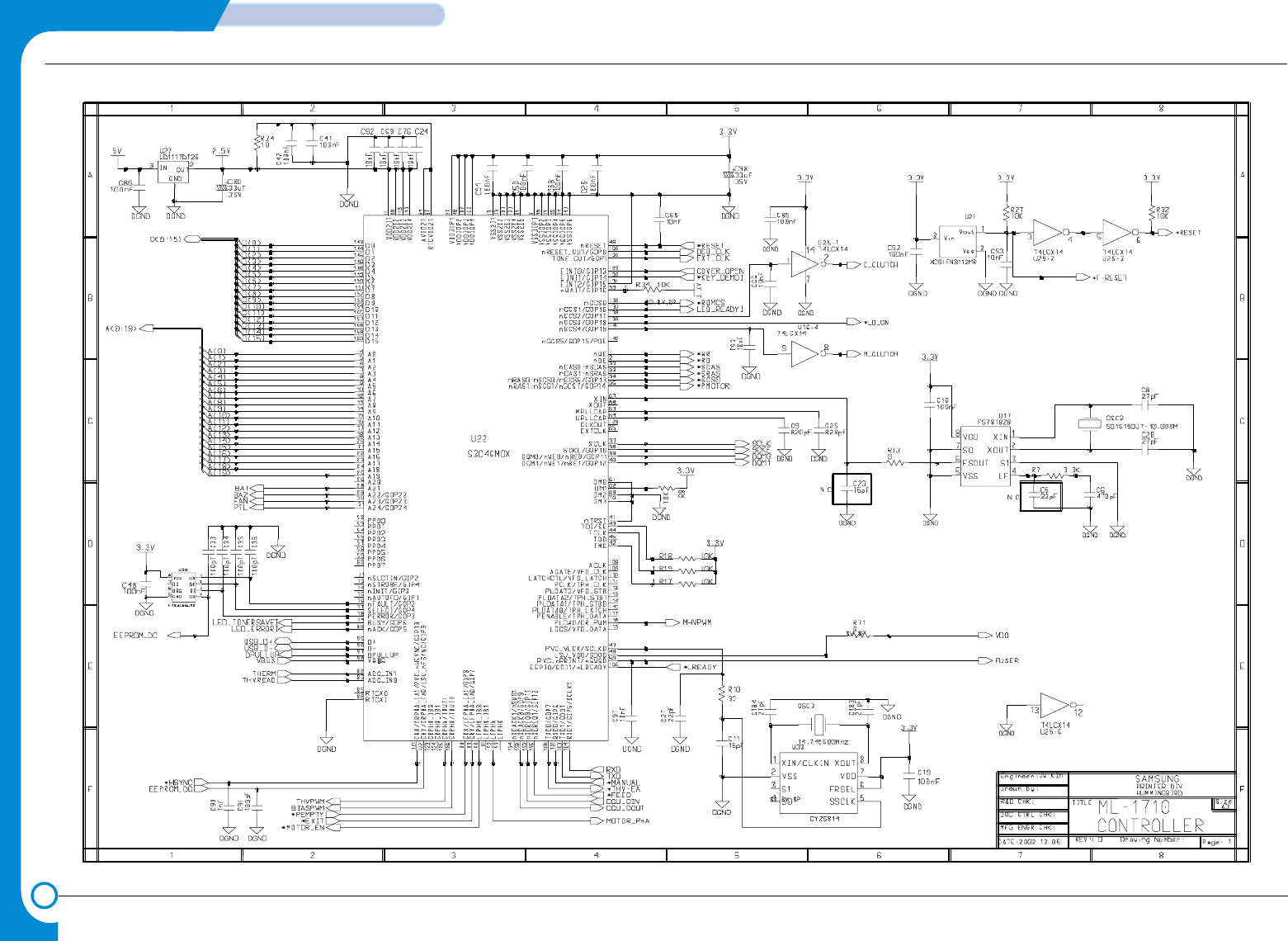Select the *ROMCS signal label
This screenshot has width=1288, height=941.
tap(711, 303)
